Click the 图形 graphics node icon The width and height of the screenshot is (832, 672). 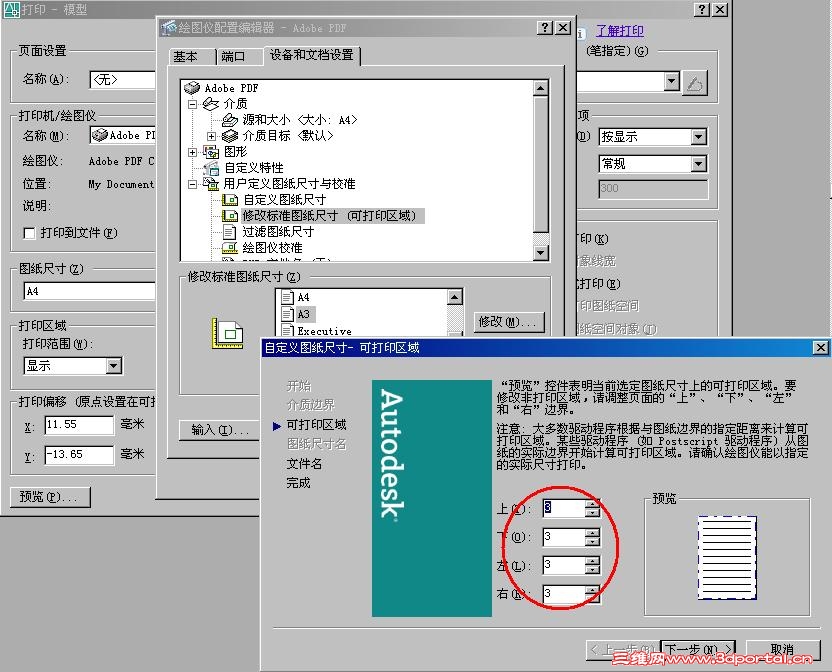[211, 152]
